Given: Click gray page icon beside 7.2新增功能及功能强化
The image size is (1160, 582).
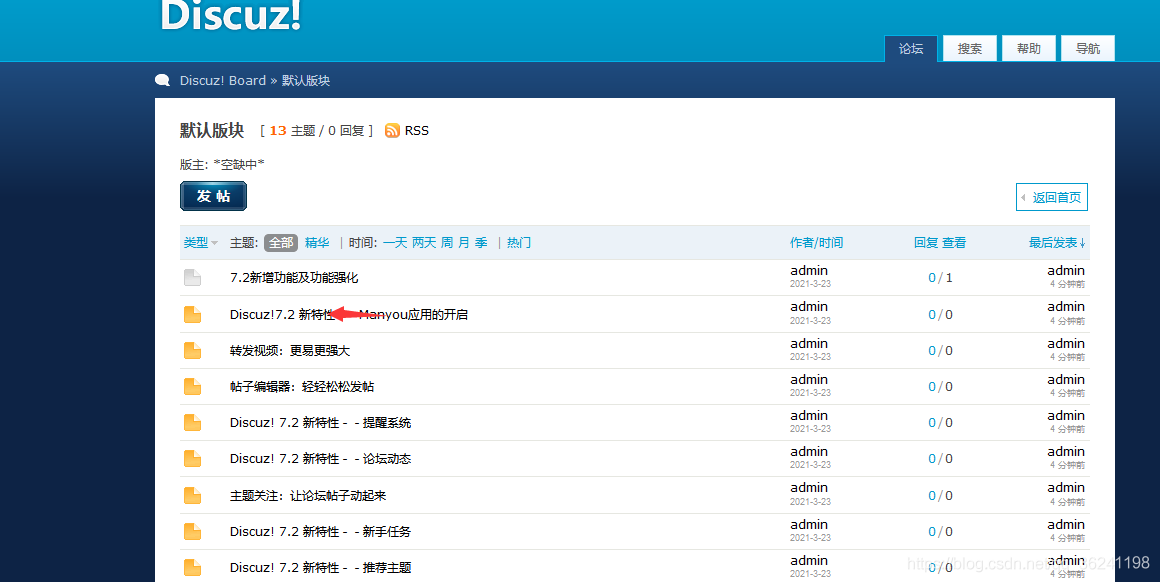Looking at the screenshot, I should pos(192,277).
